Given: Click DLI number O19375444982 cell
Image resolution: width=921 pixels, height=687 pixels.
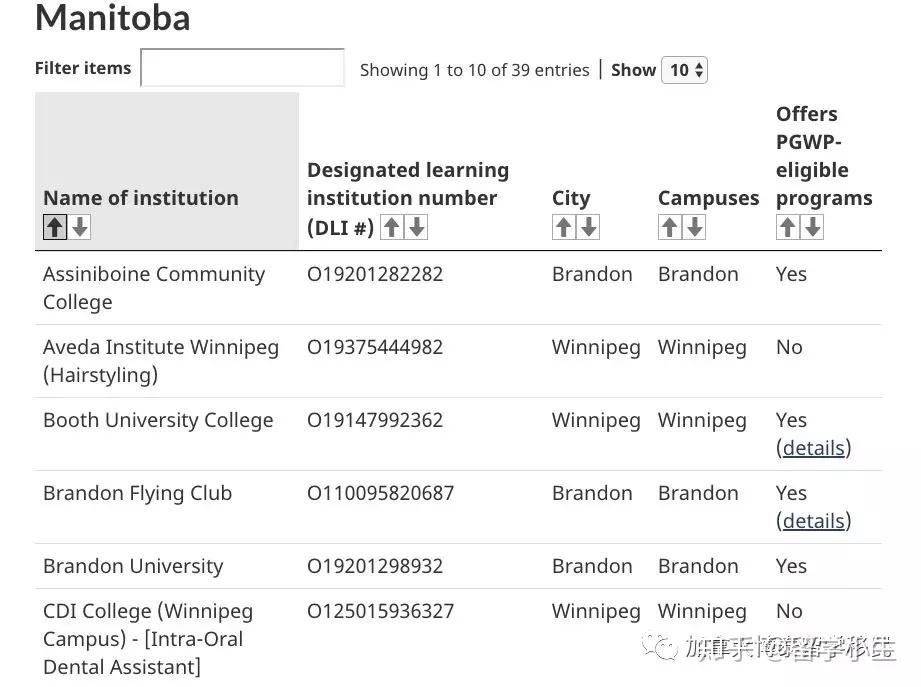Looking at the screenshot, I should tap(375, 347).
